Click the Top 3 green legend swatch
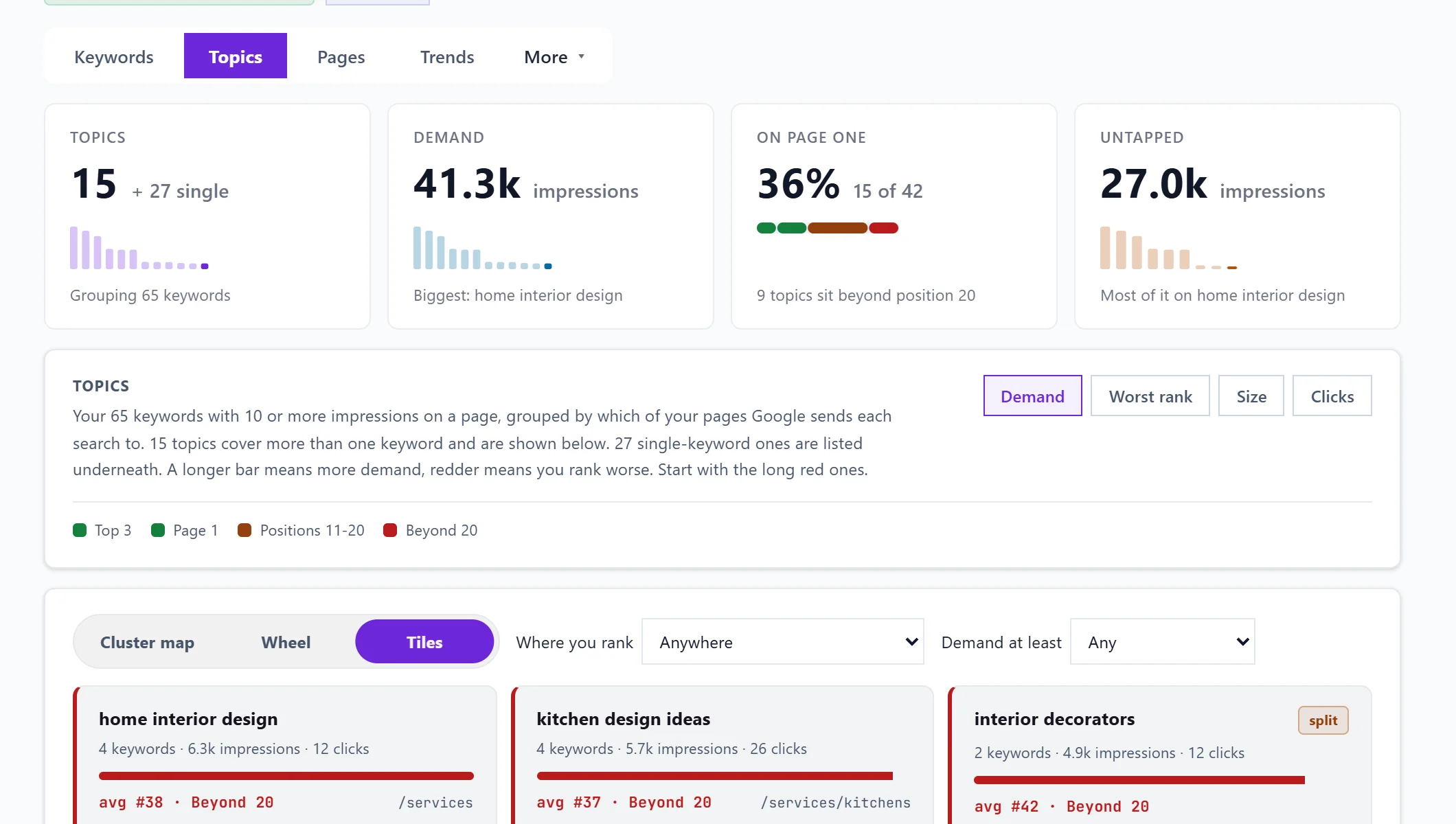Image resolution: width=1456 pixels, height=824 pixels. pos(80,530)
